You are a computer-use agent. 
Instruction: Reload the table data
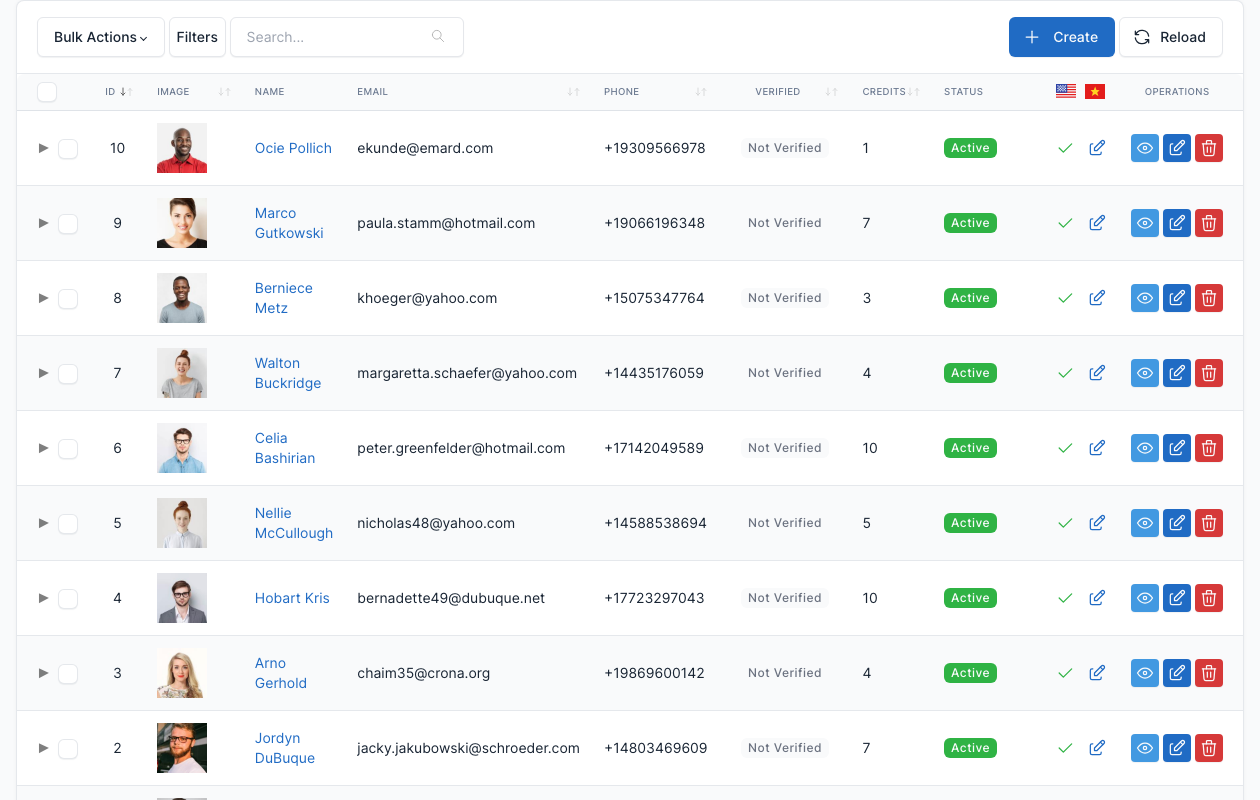pos(1171,37)
